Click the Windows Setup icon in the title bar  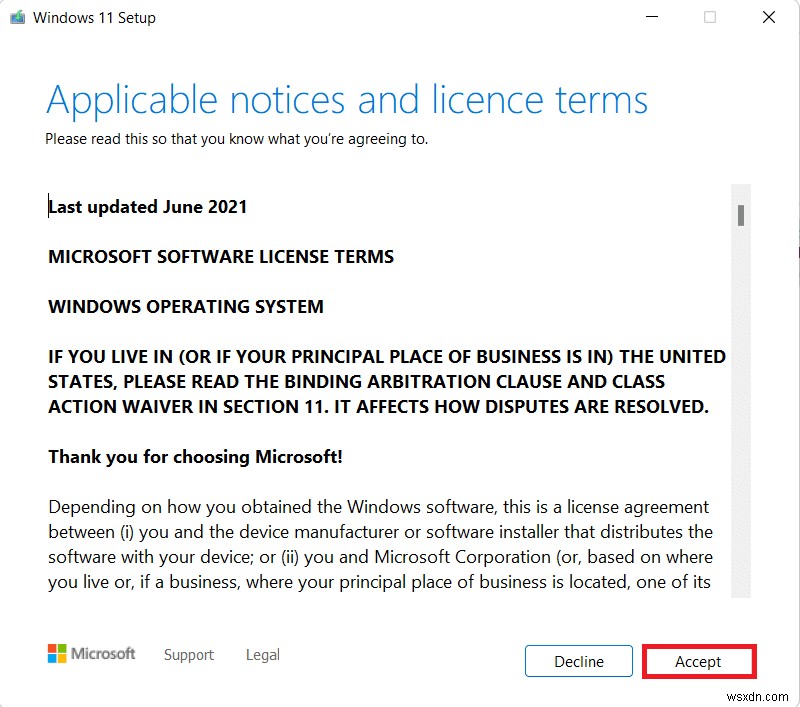tap(15, 17)
